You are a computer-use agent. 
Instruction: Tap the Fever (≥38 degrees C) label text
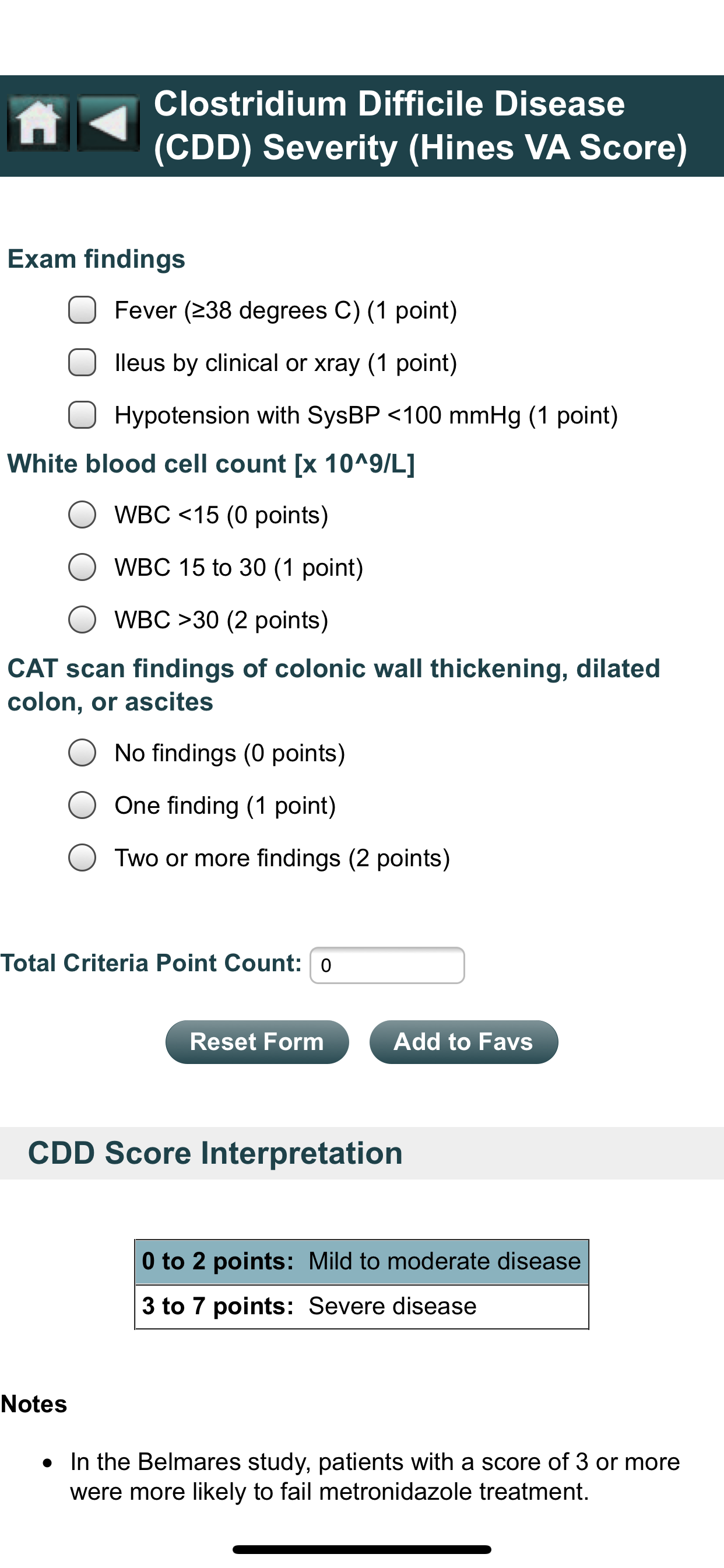tap(286, 310)
